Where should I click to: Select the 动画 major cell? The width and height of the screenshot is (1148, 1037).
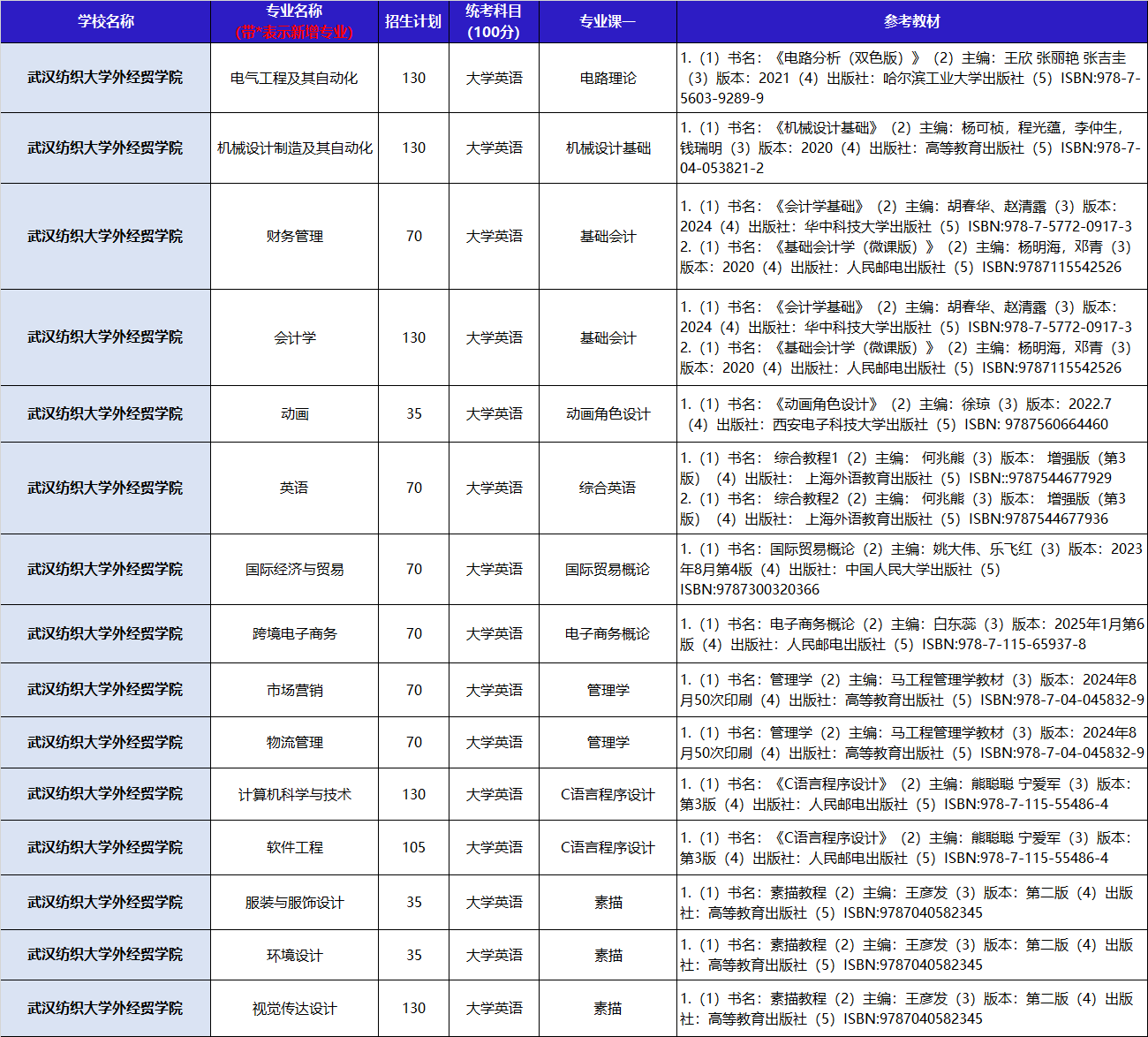click(x=294, y=413)
